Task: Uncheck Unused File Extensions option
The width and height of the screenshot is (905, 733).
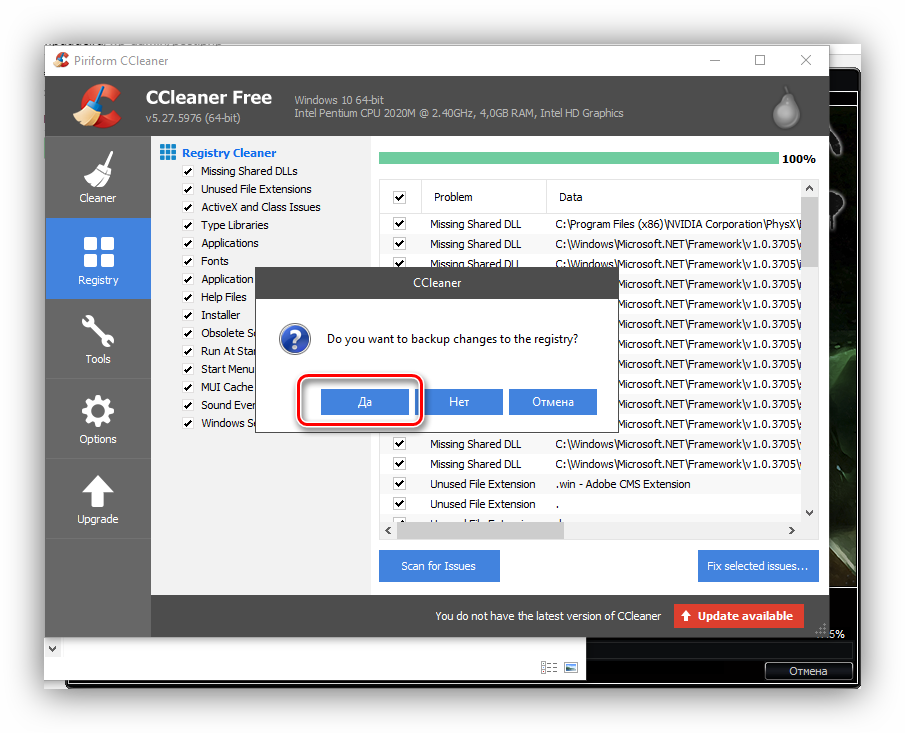Action: coord(188,189)
